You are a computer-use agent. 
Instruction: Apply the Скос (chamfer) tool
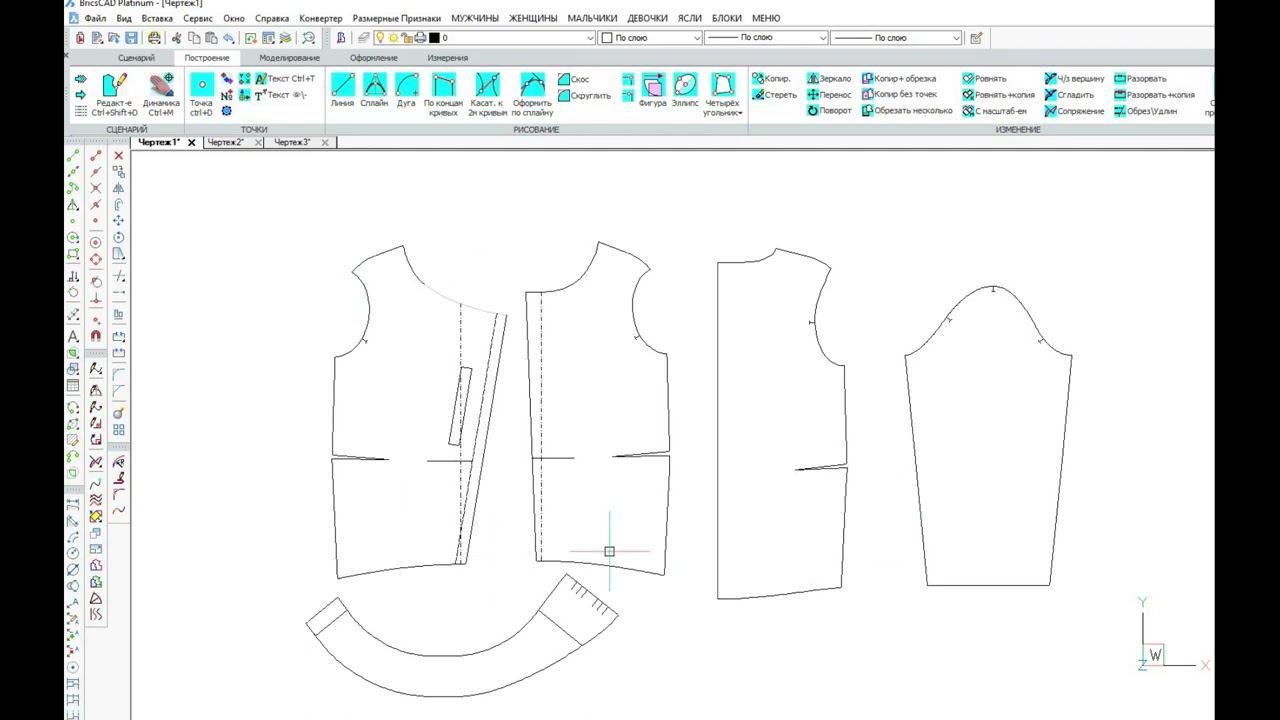574,79
